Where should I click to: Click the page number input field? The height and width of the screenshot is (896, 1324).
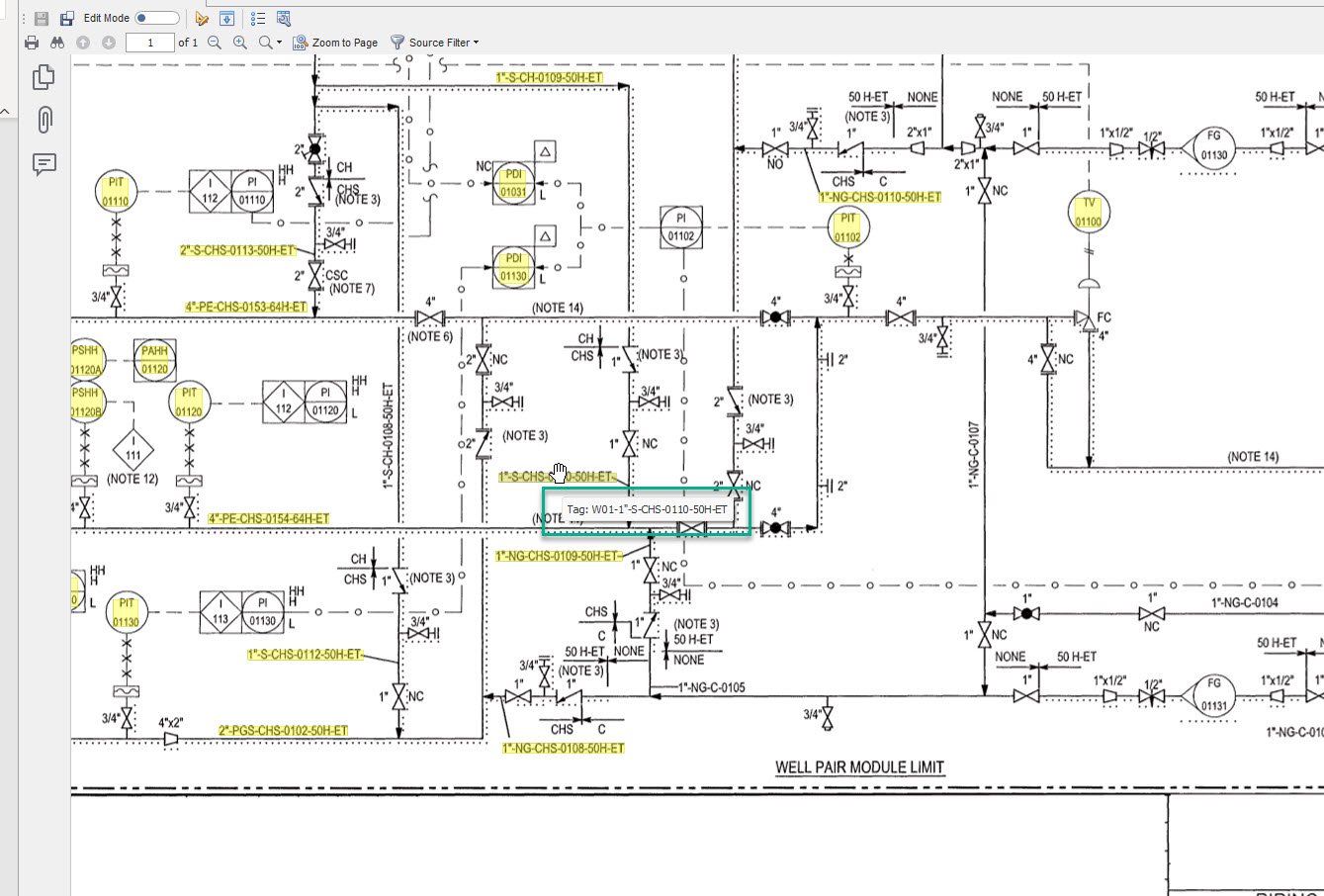click(x=151, y=43)
